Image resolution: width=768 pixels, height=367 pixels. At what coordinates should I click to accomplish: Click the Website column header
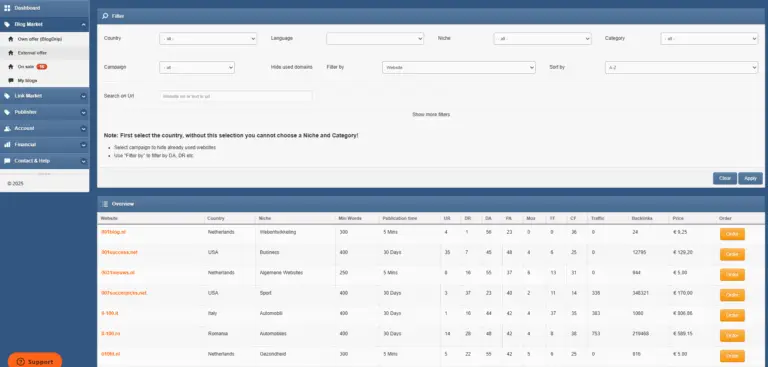coord(110,218)
